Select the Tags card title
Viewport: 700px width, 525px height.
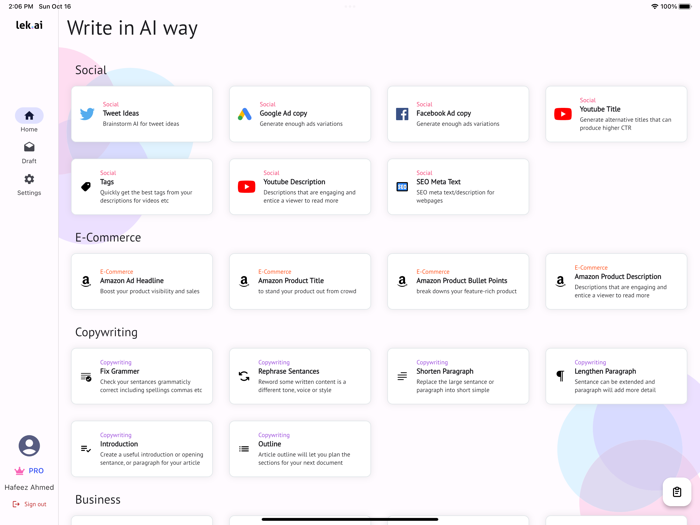tap(107, 182)
